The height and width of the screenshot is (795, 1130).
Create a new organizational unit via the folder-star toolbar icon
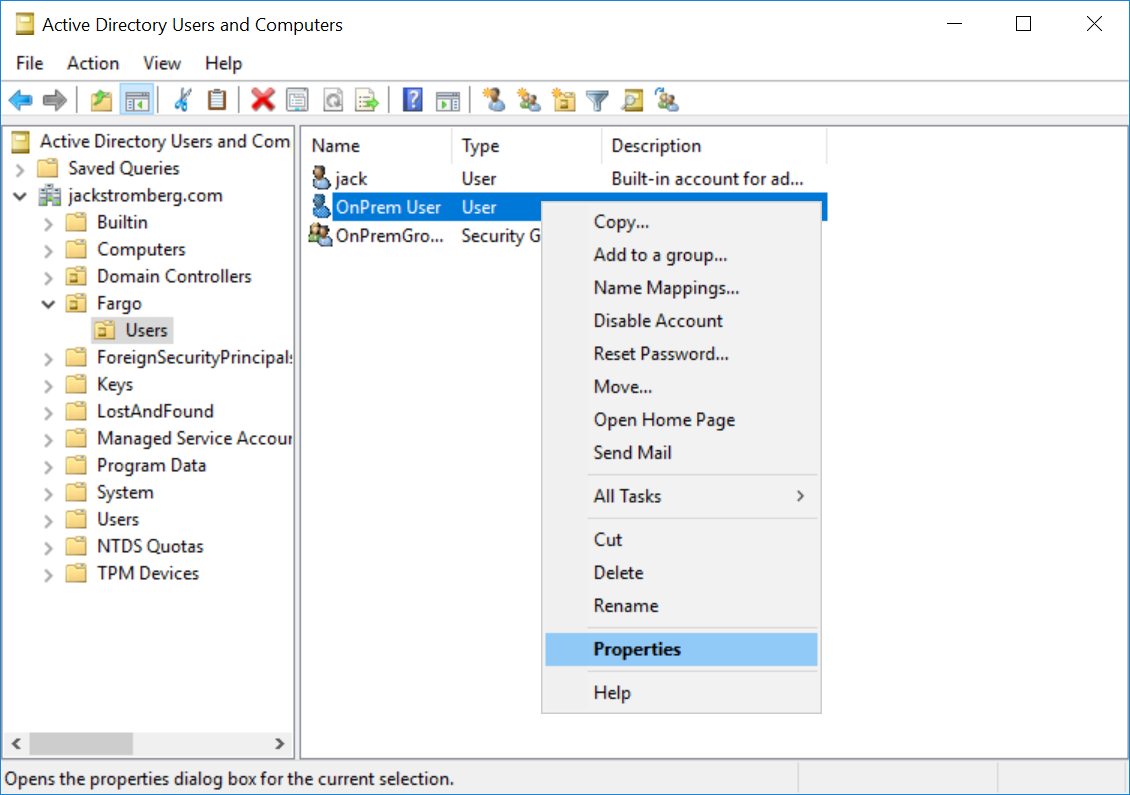(563, 99)
